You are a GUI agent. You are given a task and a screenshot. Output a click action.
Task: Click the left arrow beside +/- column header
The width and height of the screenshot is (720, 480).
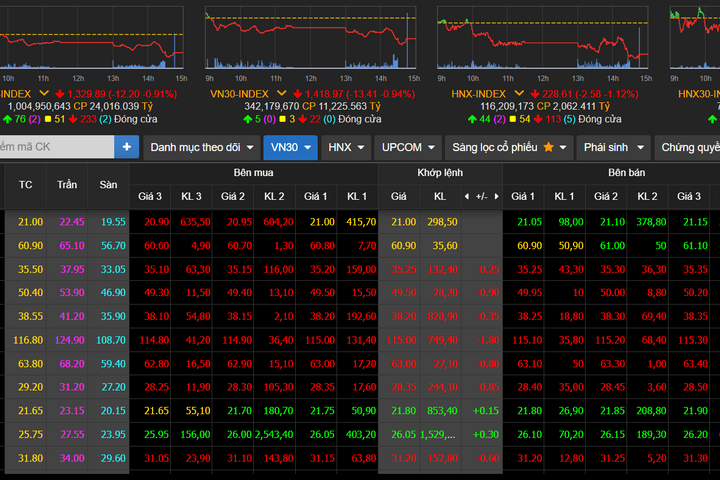tap(467, 197)
